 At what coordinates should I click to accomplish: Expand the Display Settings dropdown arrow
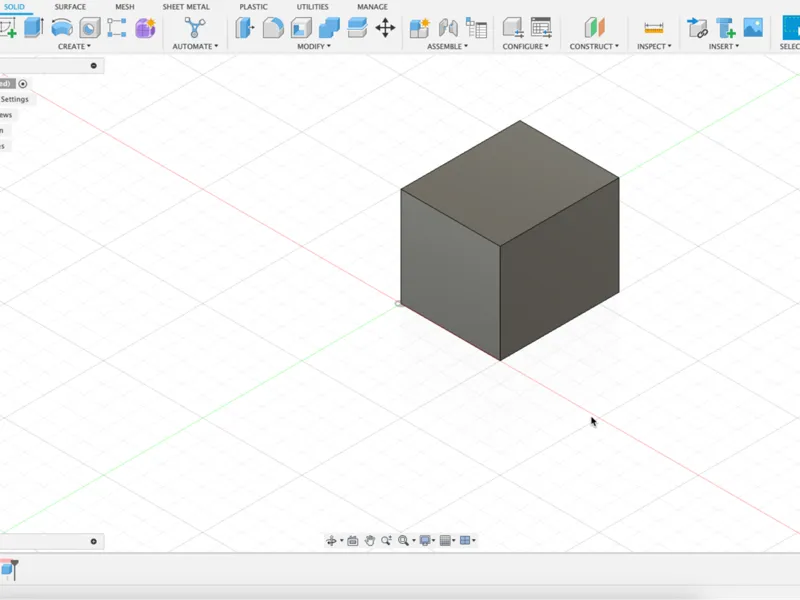[x=434, y=541]
